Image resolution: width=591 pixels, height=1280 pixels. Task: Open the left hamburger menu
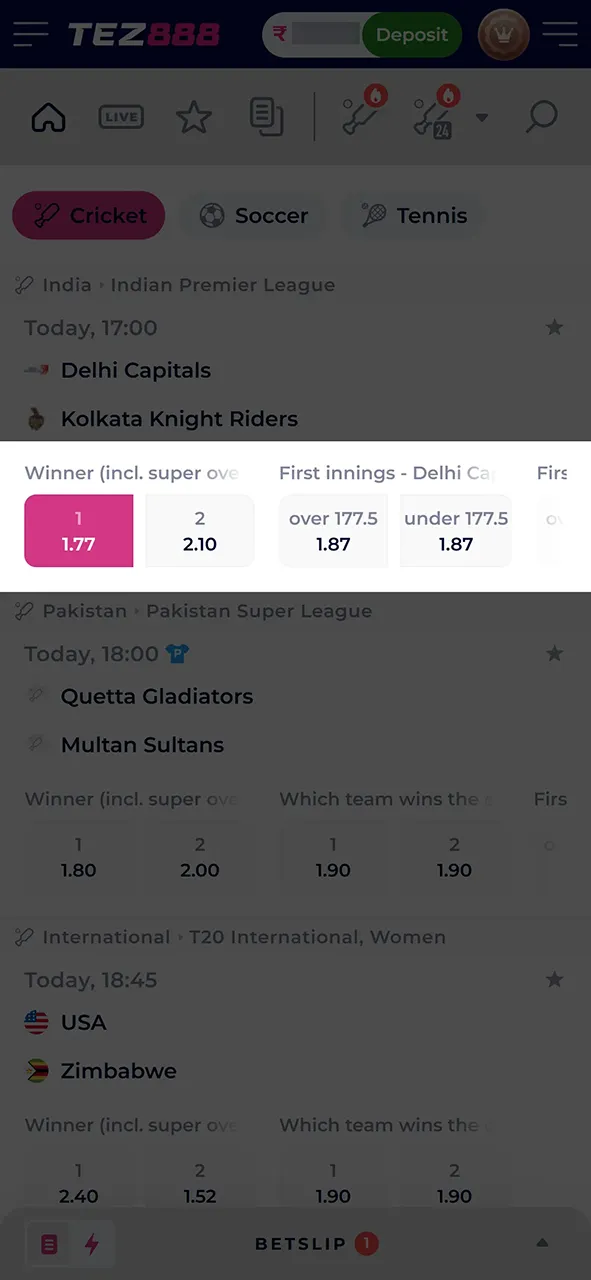point(30,35)
